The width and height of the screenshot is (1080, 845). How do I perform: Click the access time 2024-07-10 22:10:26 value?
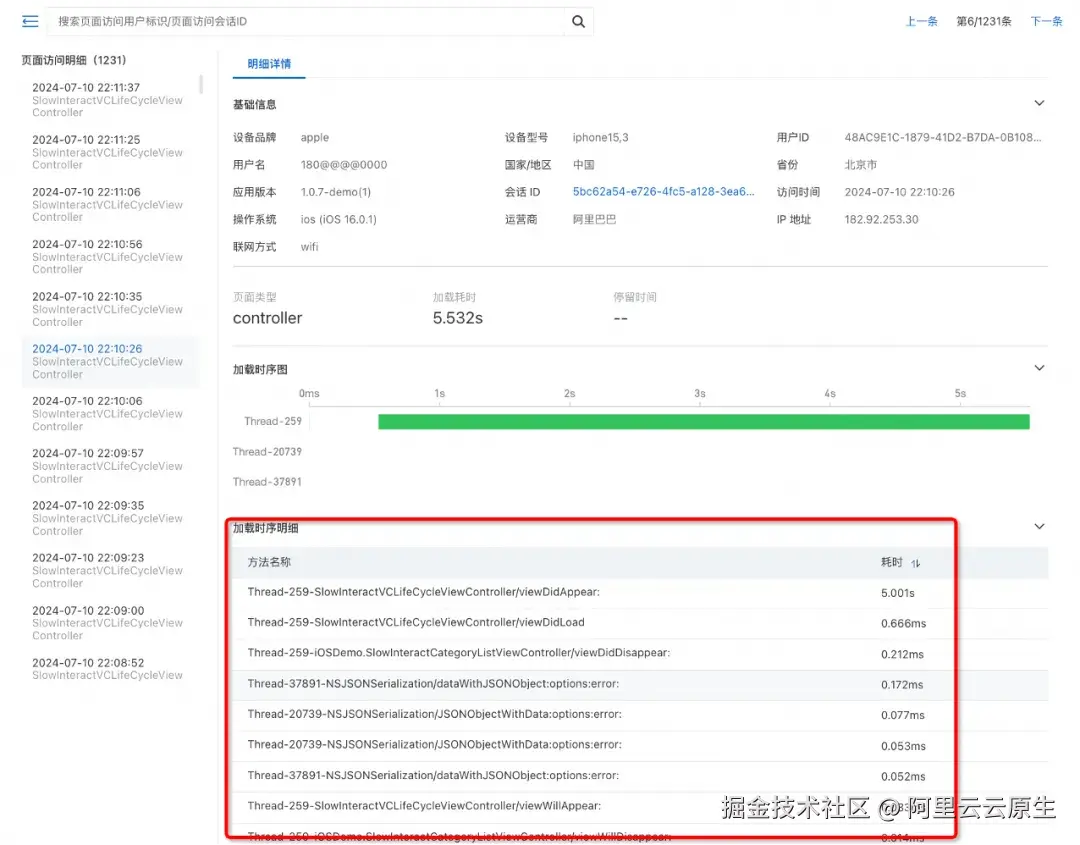(900, 192)
